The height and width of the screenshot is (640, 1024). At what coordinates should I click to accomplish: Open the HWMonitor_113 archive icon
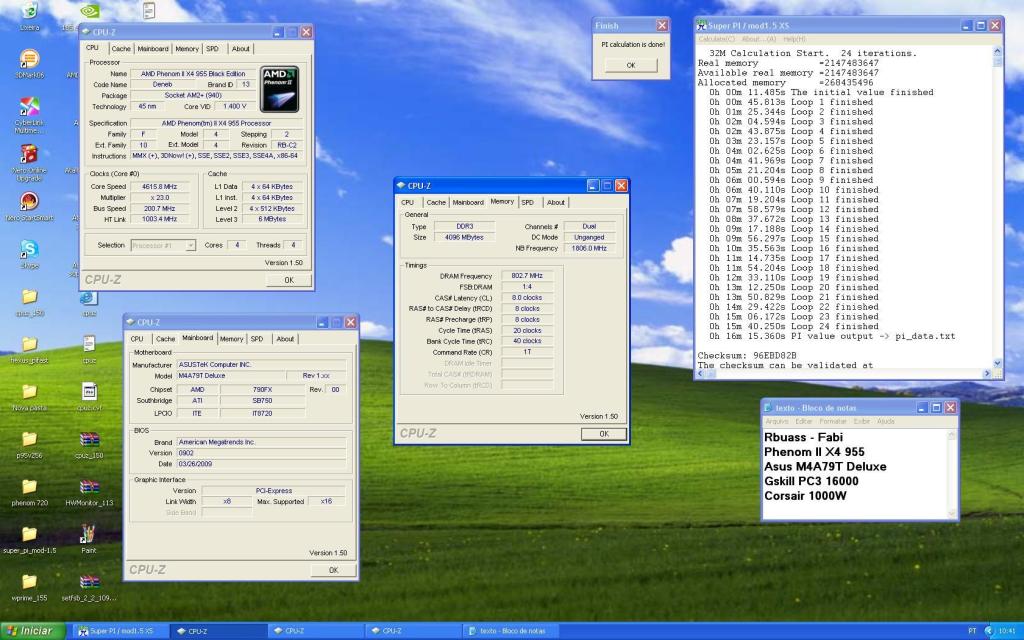tap(89, 487)
